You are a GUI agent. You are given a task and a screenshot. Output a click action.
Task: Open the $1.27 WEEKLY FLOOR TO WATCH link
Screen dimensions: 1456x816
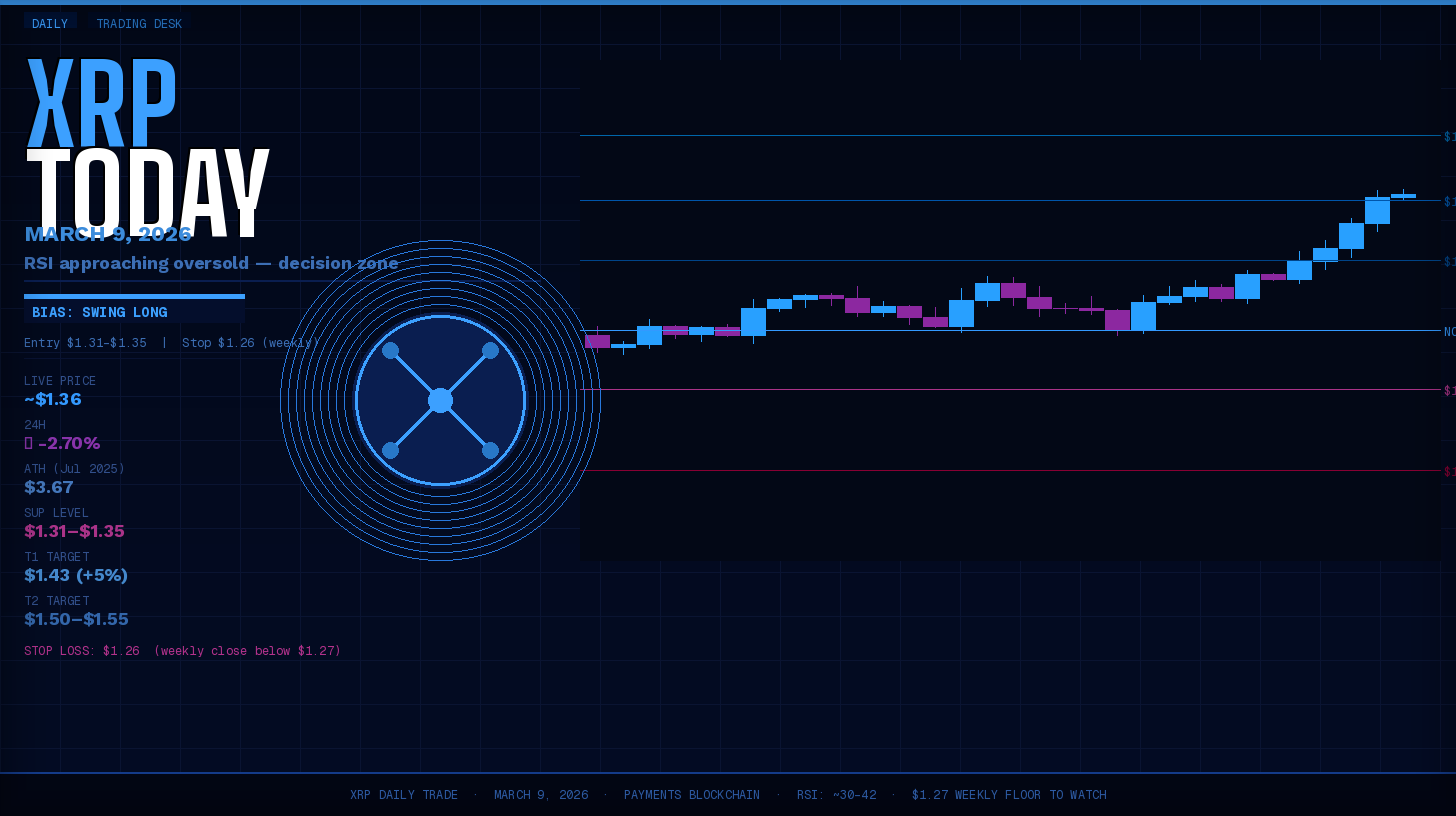click(x=1008, y=794)
